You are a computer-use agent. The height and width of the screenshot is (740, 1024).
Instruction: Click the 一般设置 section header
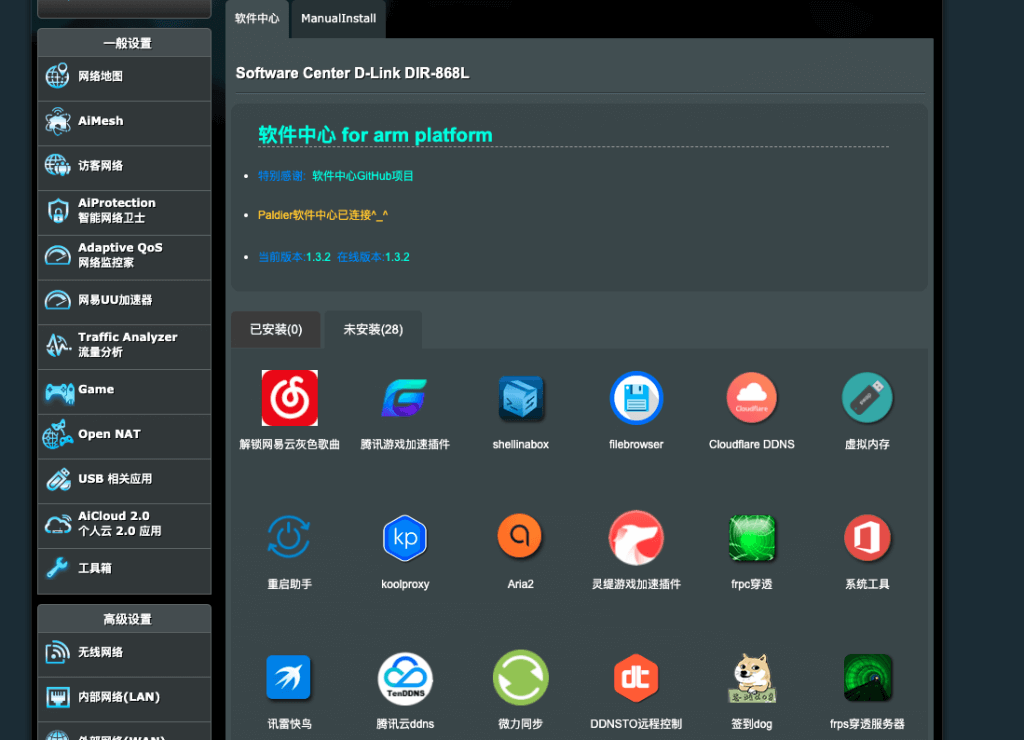point(127,43)
